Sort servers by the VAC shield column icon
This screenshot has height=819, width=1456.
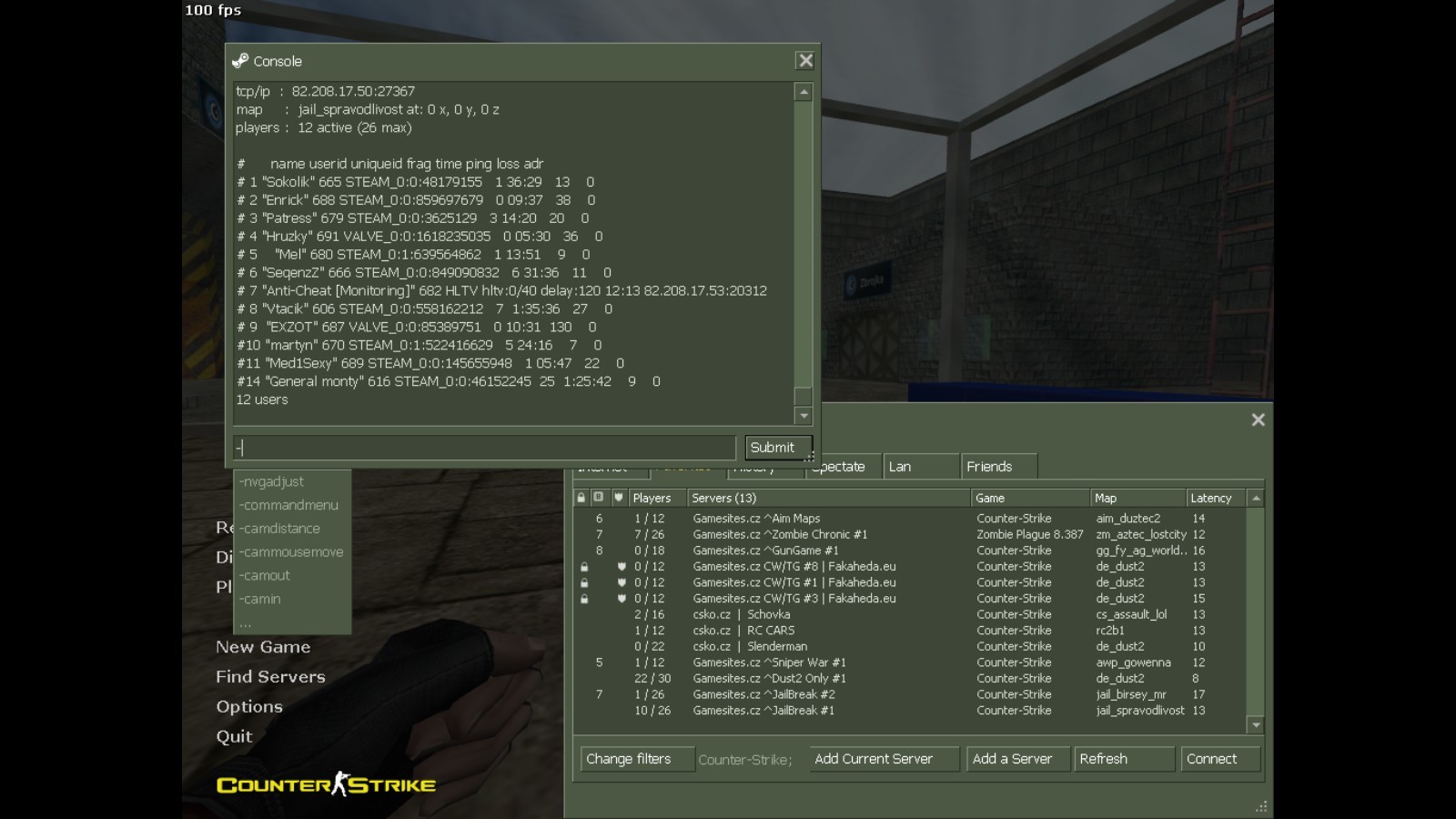tap(619, 498)
